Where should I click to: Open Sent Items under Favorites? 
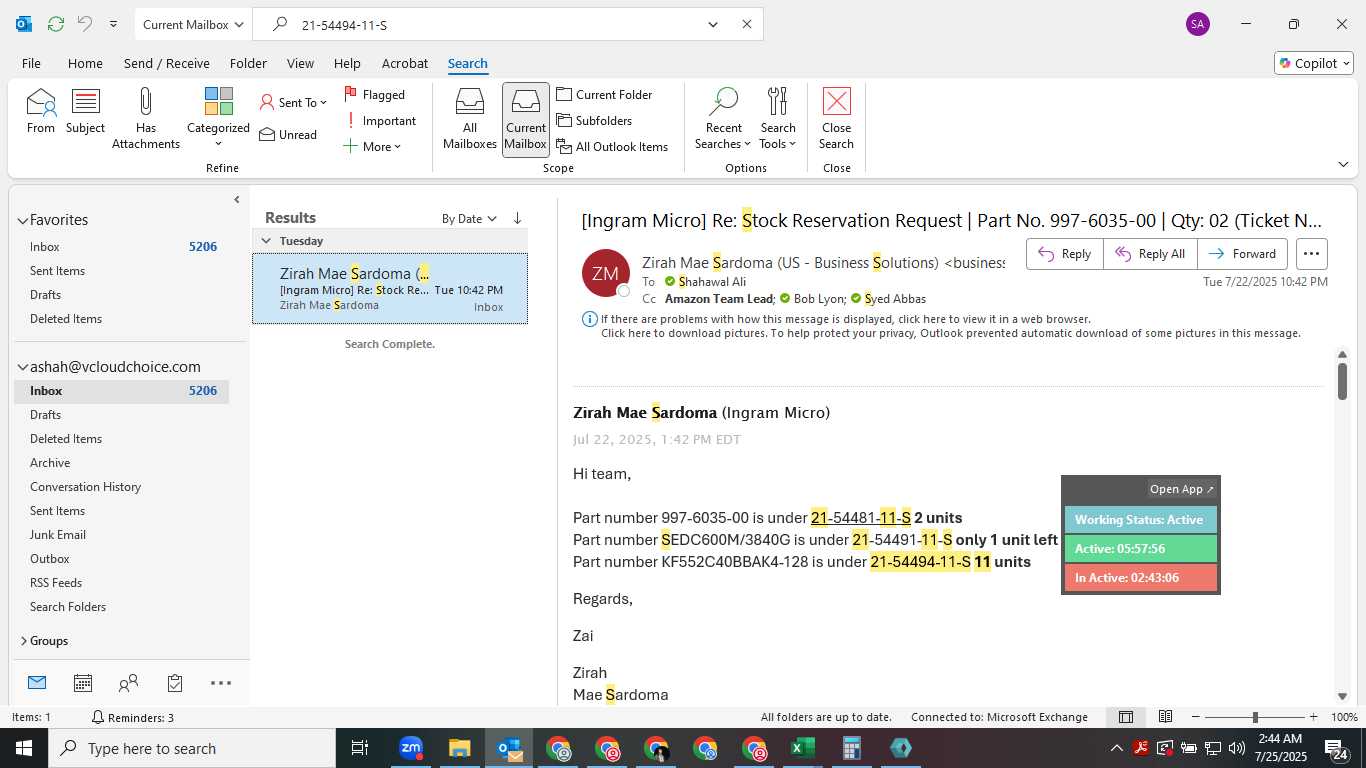(x=57, y=271)
